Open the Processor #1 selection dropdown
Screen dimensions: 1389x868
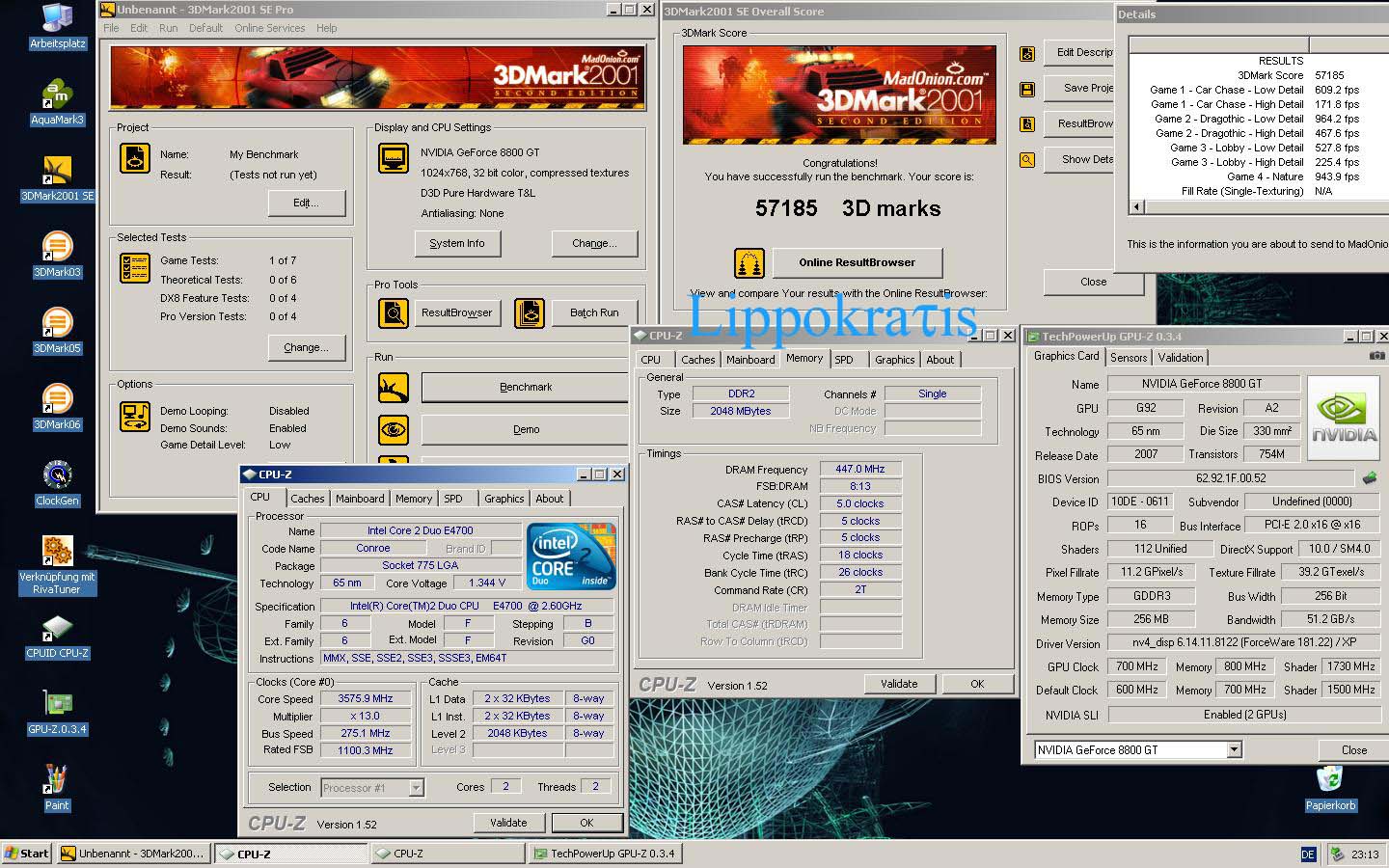tap(416, 788)
